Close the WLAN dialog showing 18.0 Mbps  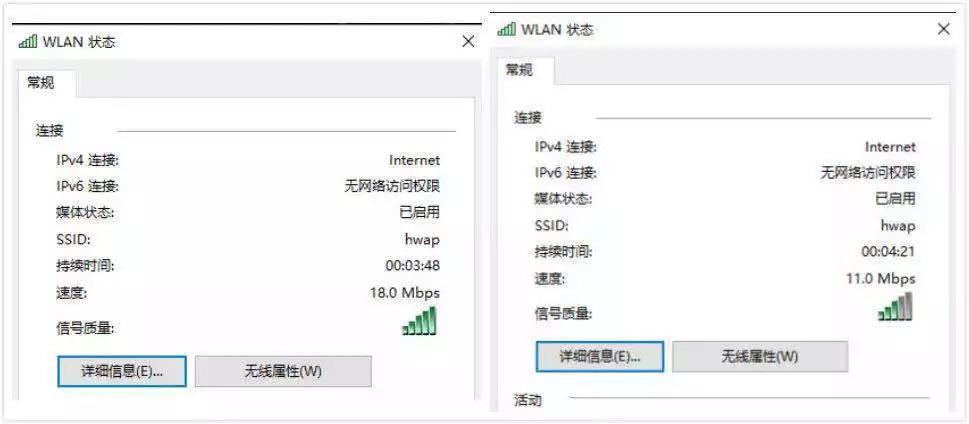(468, 41)
